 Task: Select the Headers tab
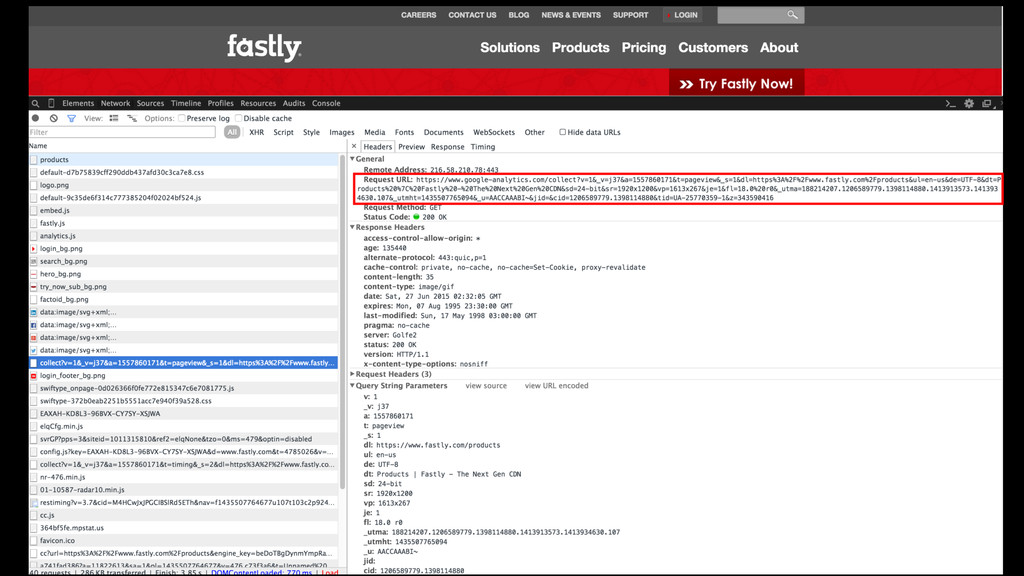pyautogui.click(x=377, y=147)
